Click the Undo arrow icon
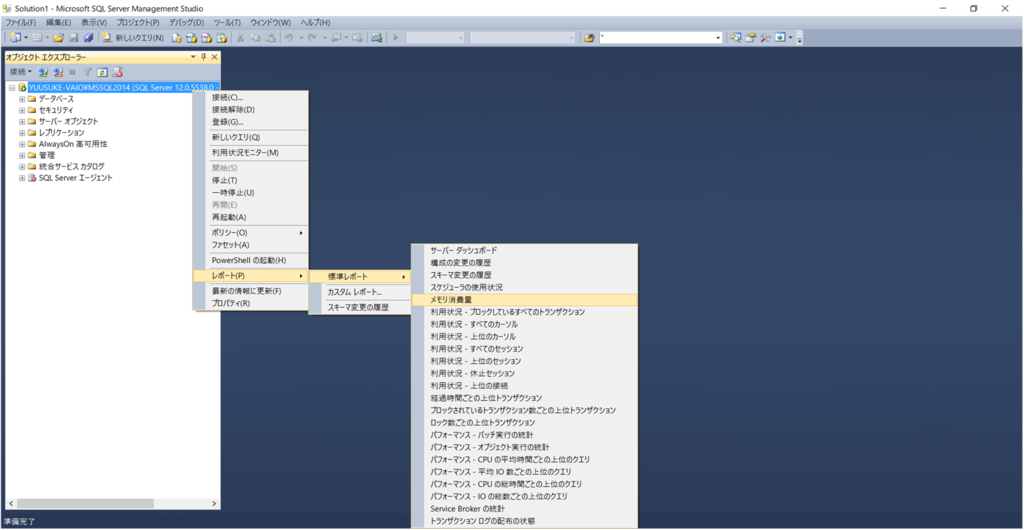This screenshot has height=530, width=1024. [289, 38]
